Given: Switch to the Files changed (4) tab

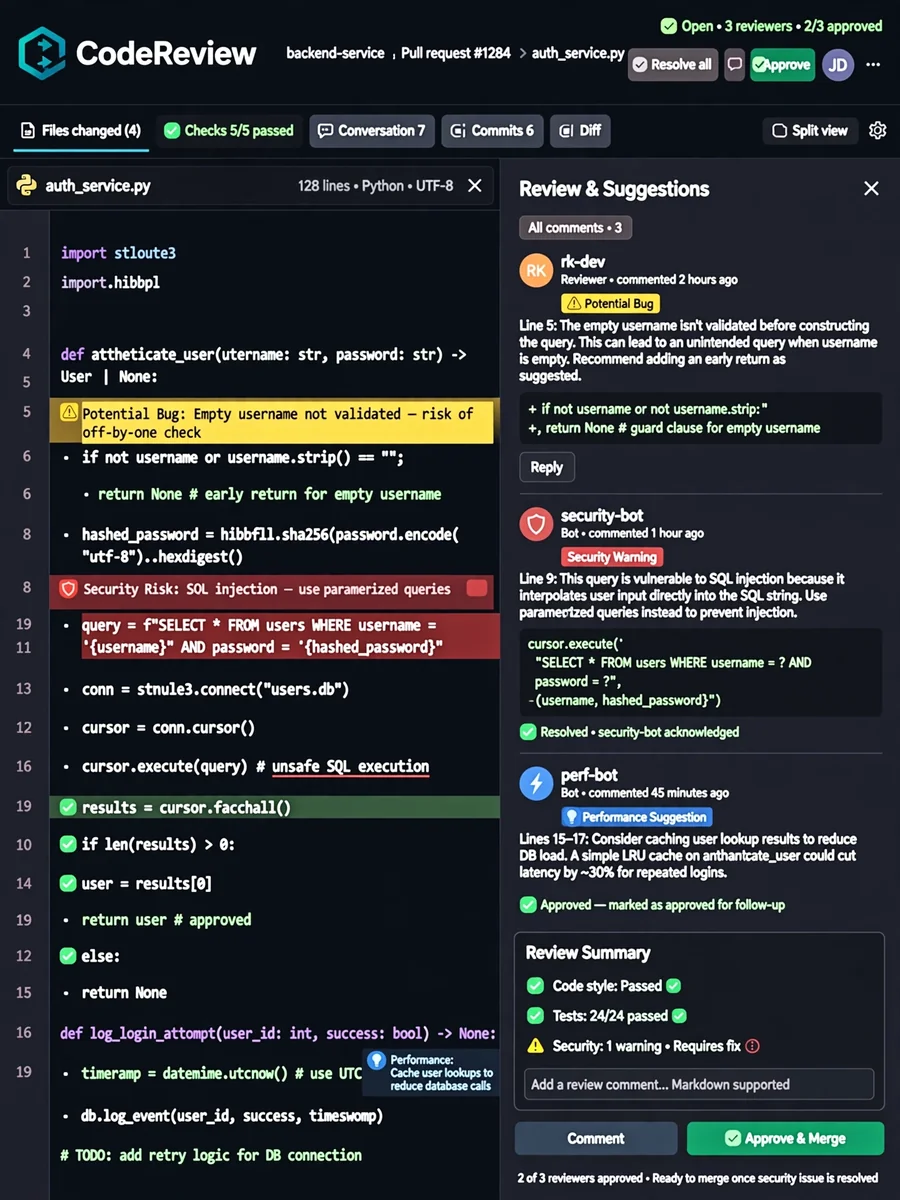Looking at the screenshot, I should pyautogui.click(x=81, y=131).
